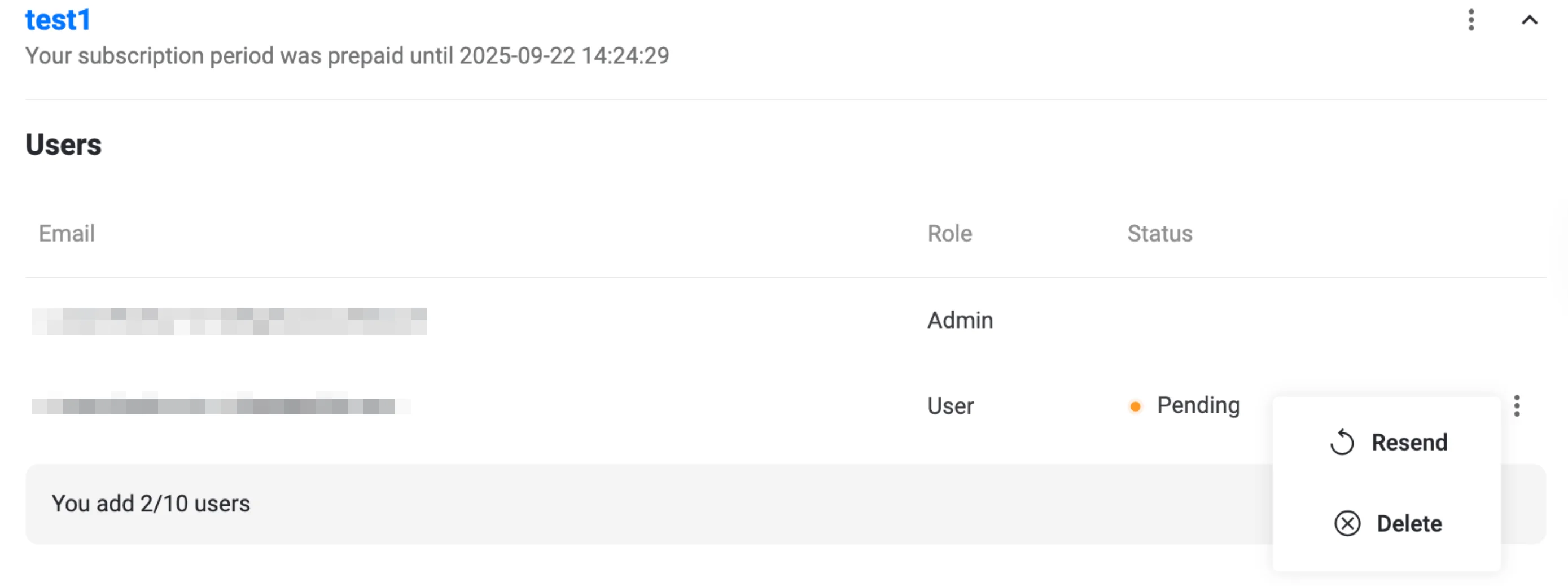Viewport: 1568px width, 586px height.
Task: Choose Delete from the context menu
Action: pyautogui.click(x=1408, y=523)
